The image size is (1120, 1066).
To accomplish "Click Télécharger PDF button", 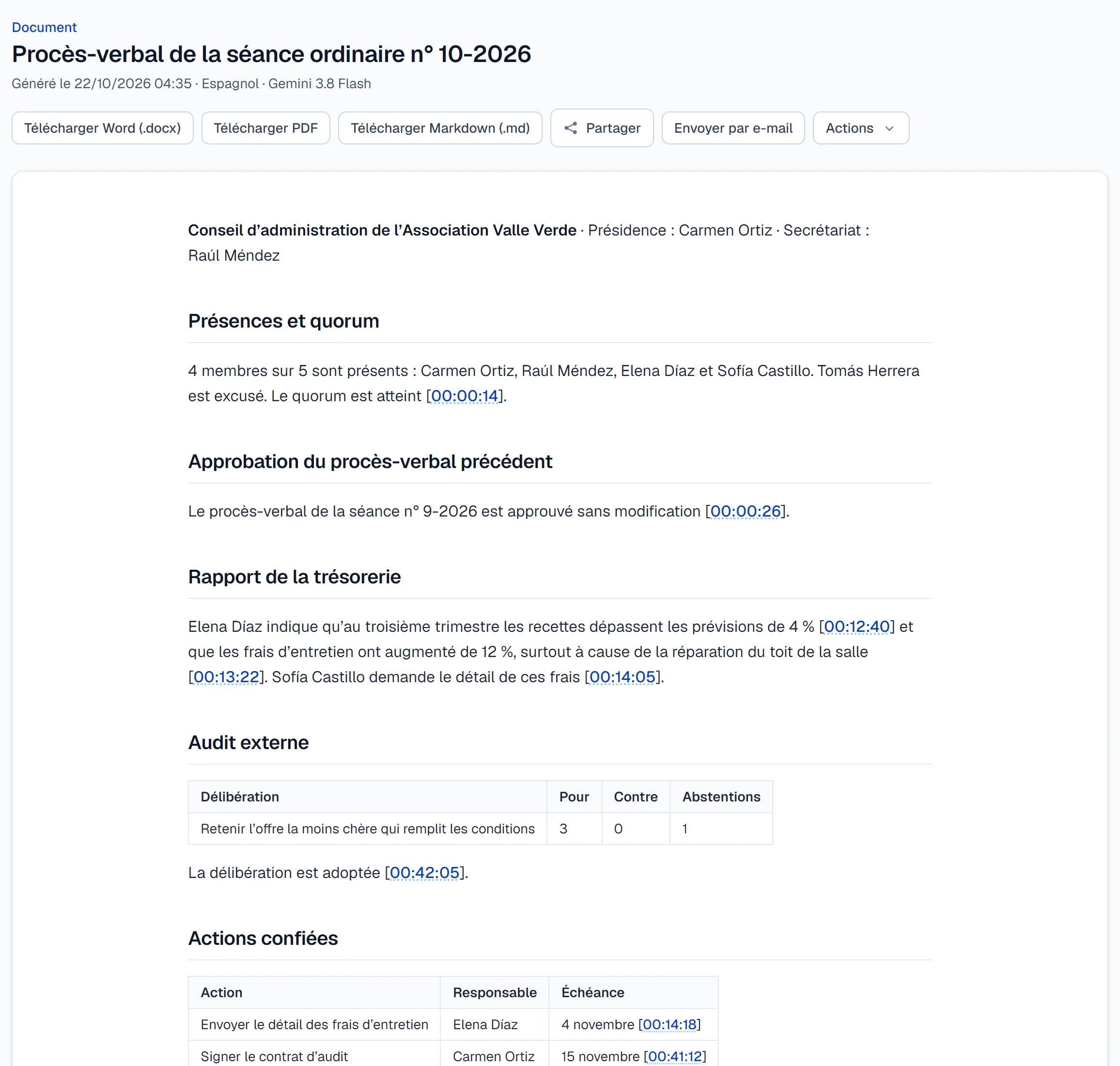I will click(266, 128).
